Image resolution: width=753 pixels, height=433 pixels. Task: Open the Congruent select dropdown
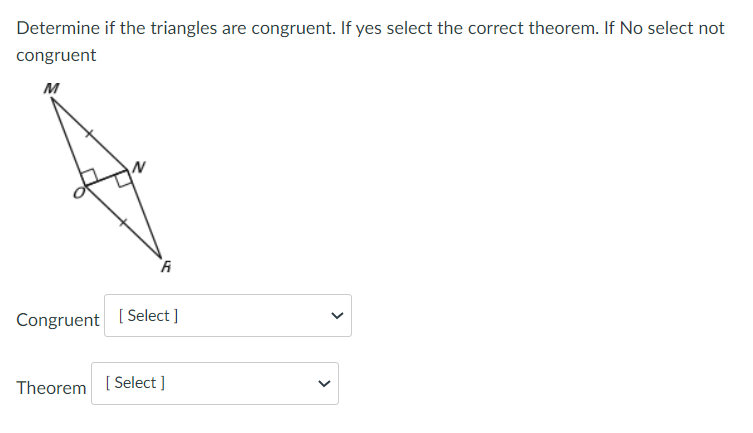point(227,316)
